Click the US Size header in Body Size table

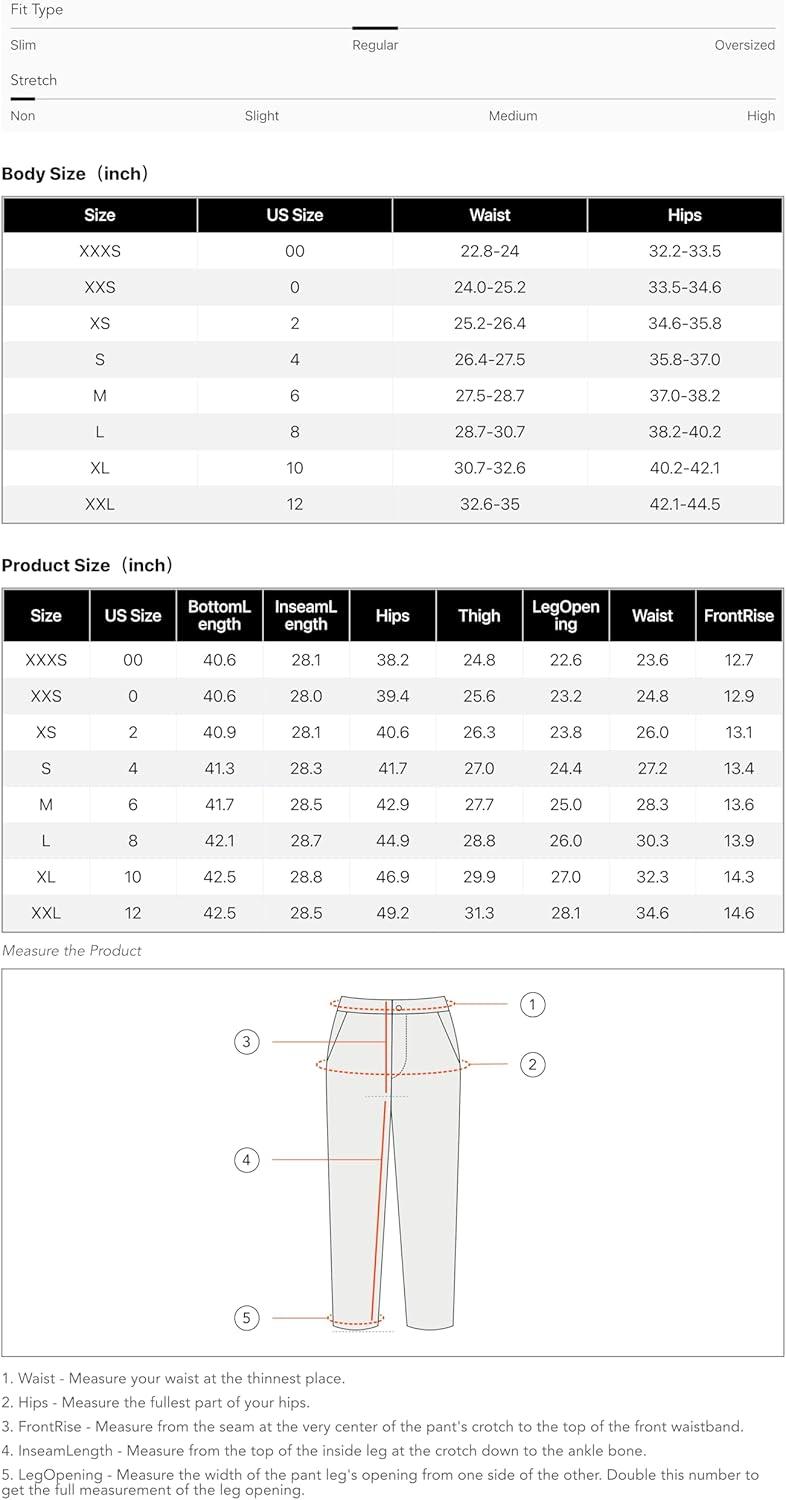(294, 215)
